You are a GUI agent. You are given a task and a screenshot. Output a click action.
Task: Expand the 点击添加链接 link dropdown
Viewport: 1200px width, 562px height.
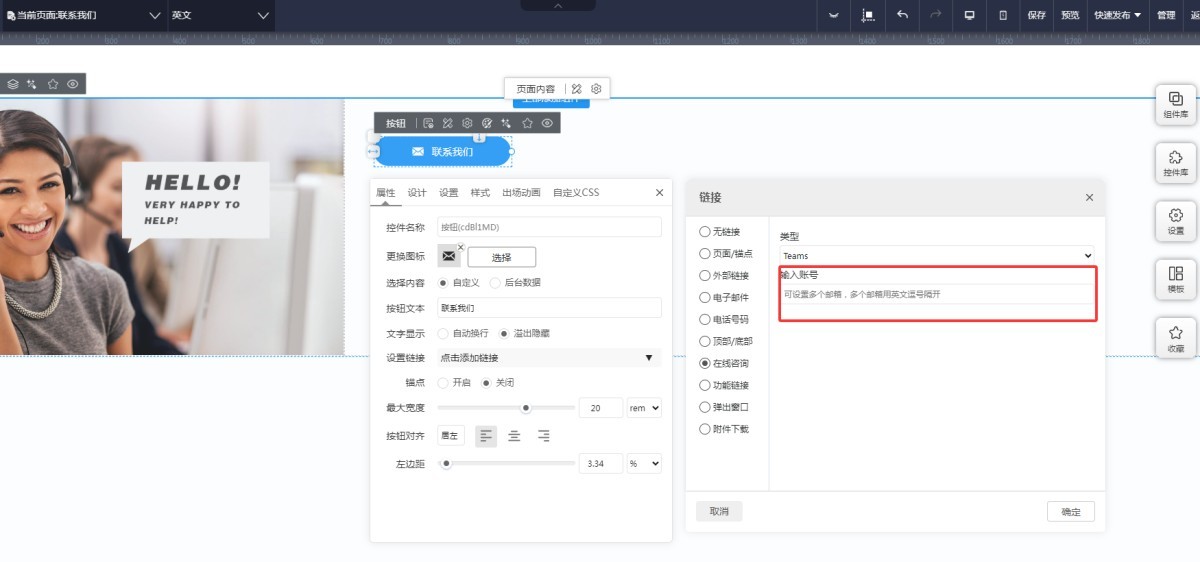click(548, 358)
